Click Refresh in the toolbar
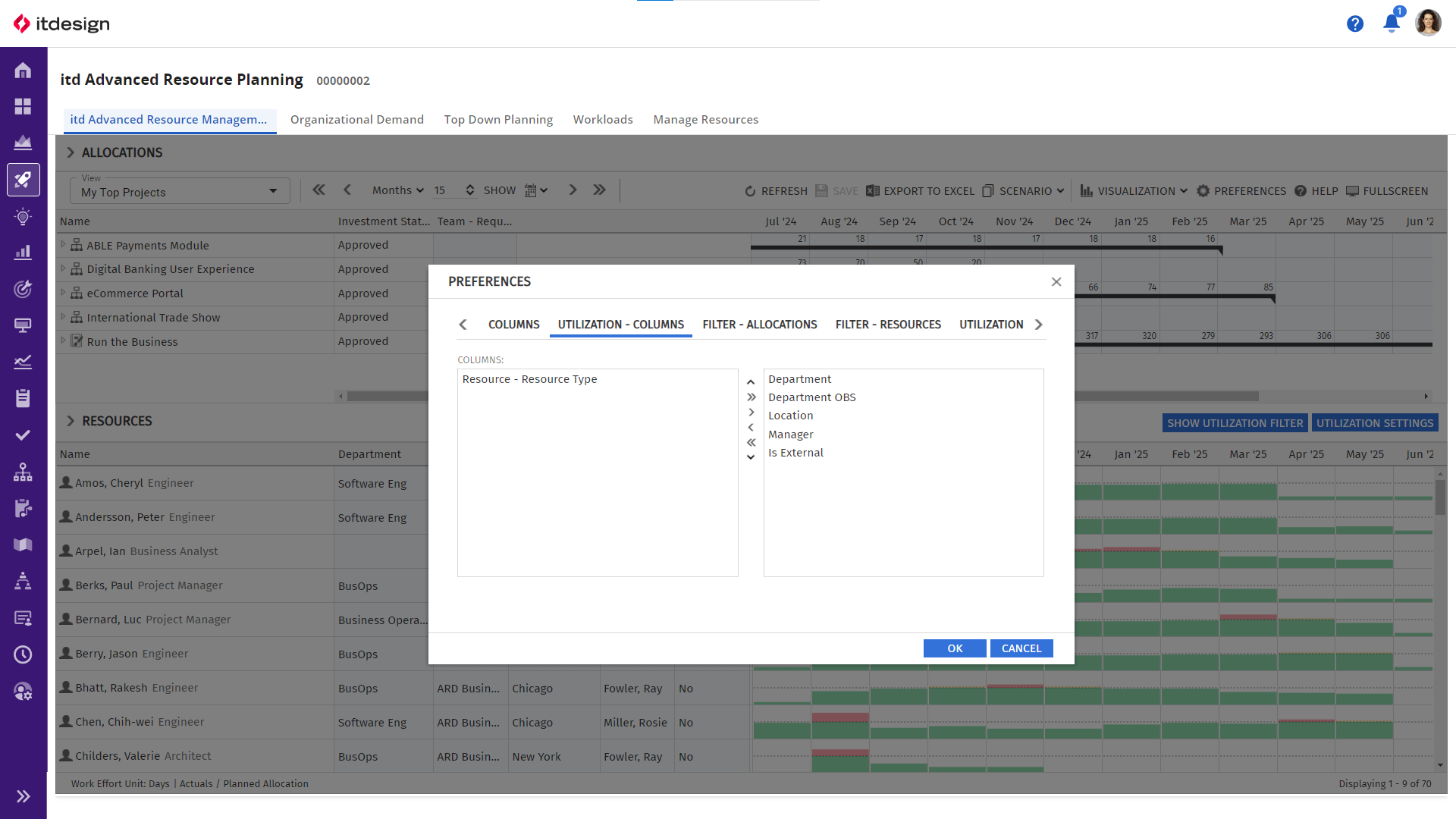The image size is (1456, 819). (x=776, y=191)
